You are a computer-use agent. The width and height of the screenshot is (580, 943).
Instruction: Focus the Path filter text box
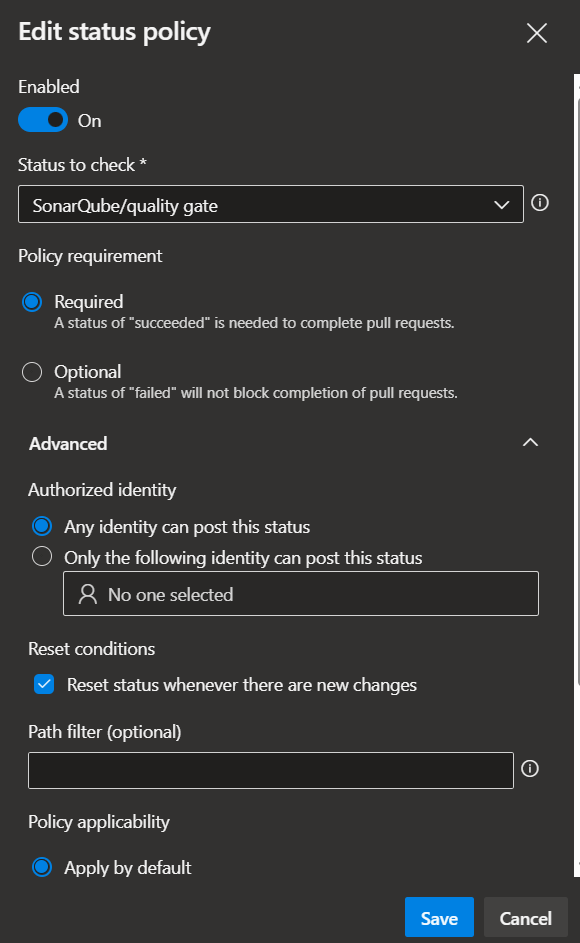tap(271, 770)
